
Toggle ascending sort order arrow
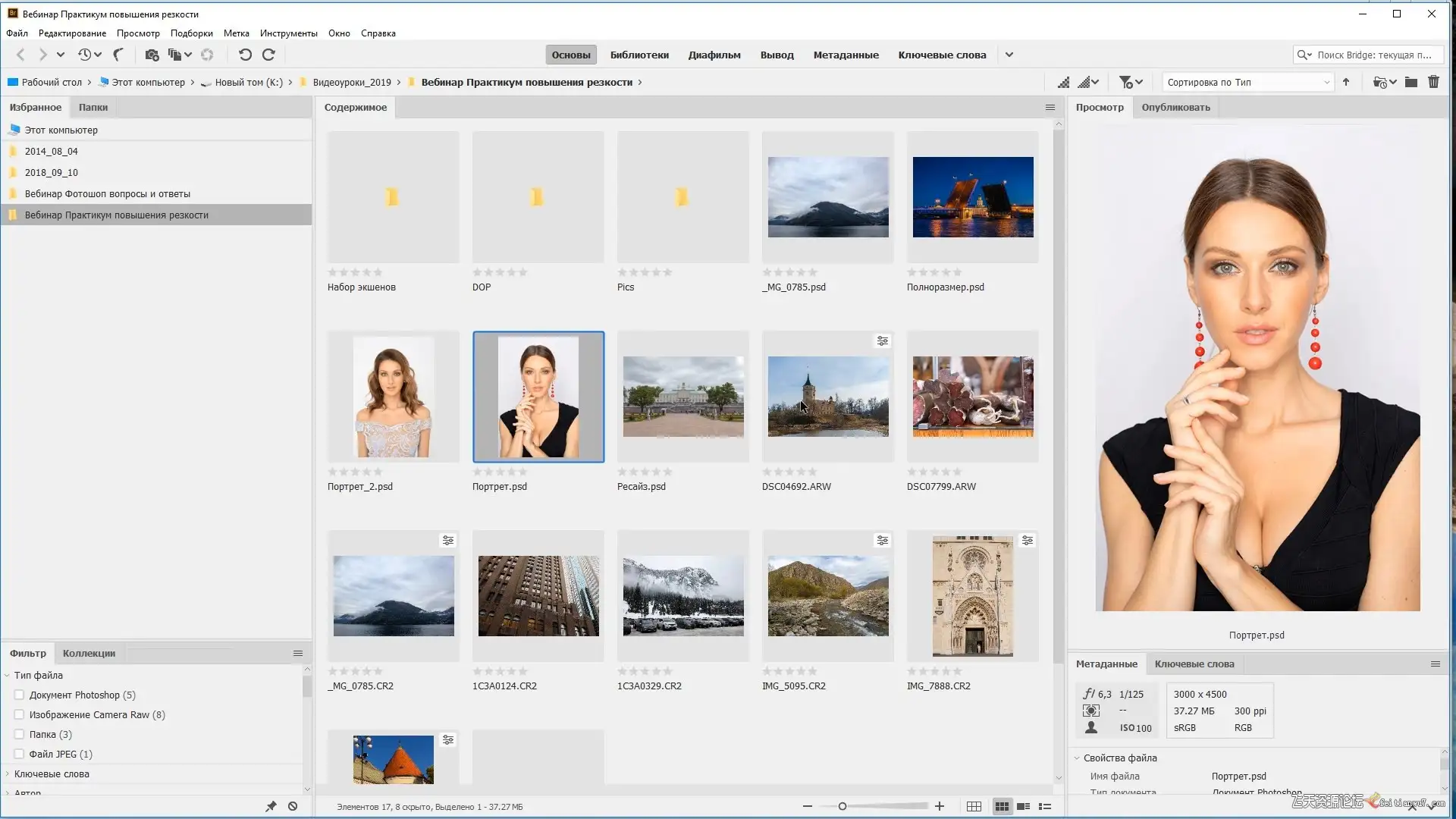click(x=1346, y=82)
